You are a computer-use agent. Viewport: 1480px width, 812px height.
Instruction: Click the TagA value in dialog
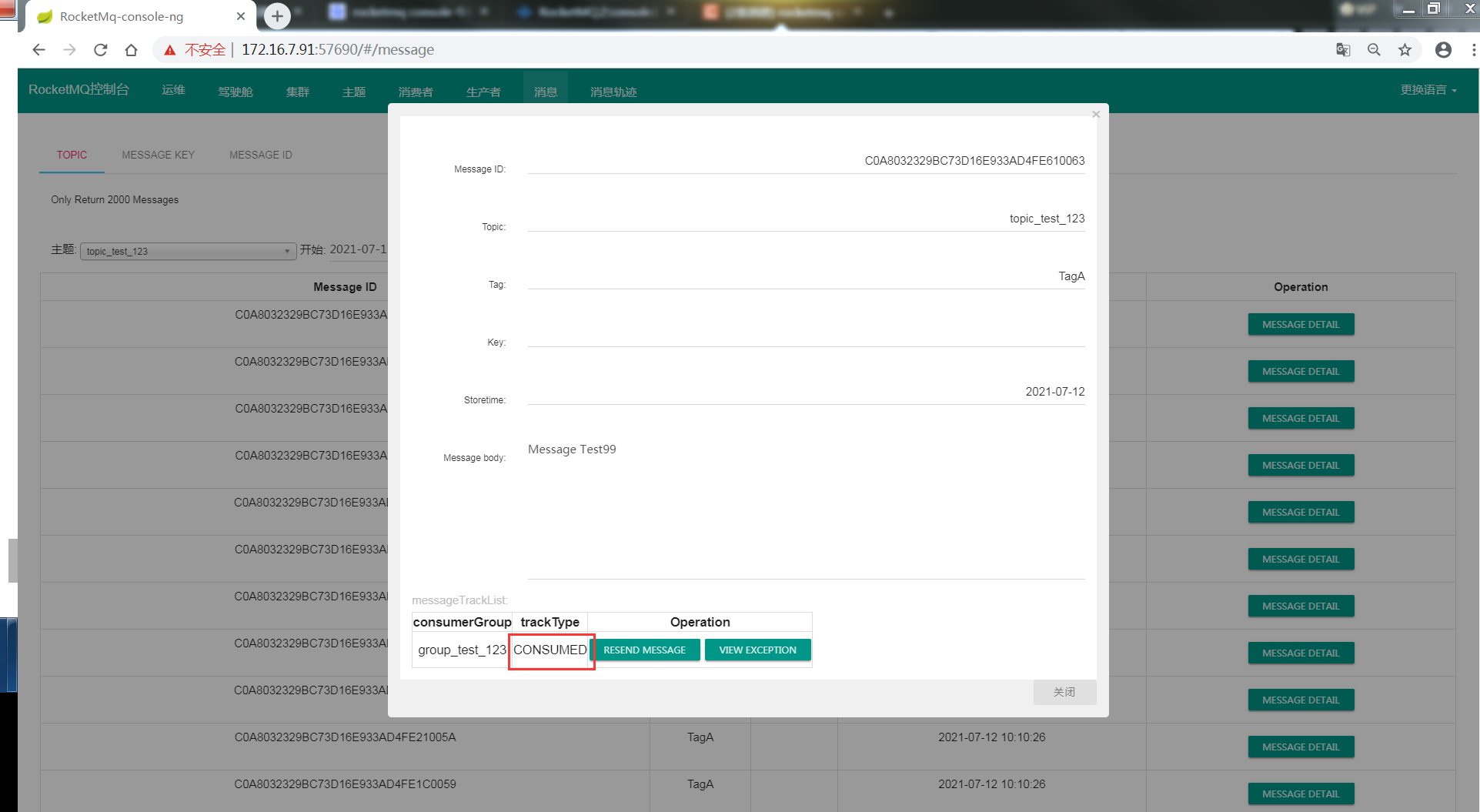[1071, 276]
